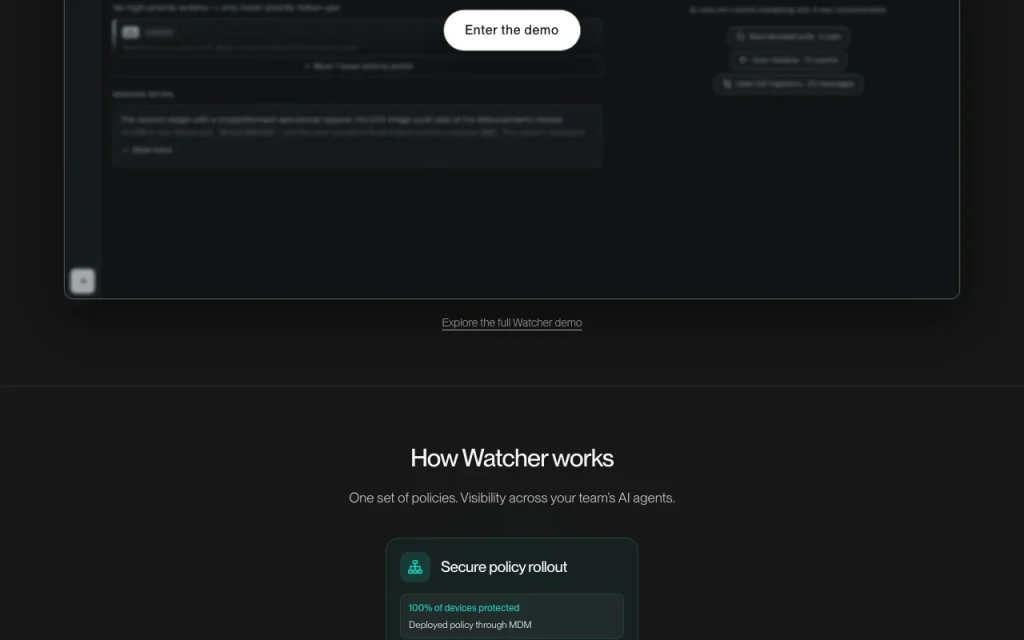1024x640 pixels.
Task: Click the blurred View timeline button
Action: coord(788,60)
